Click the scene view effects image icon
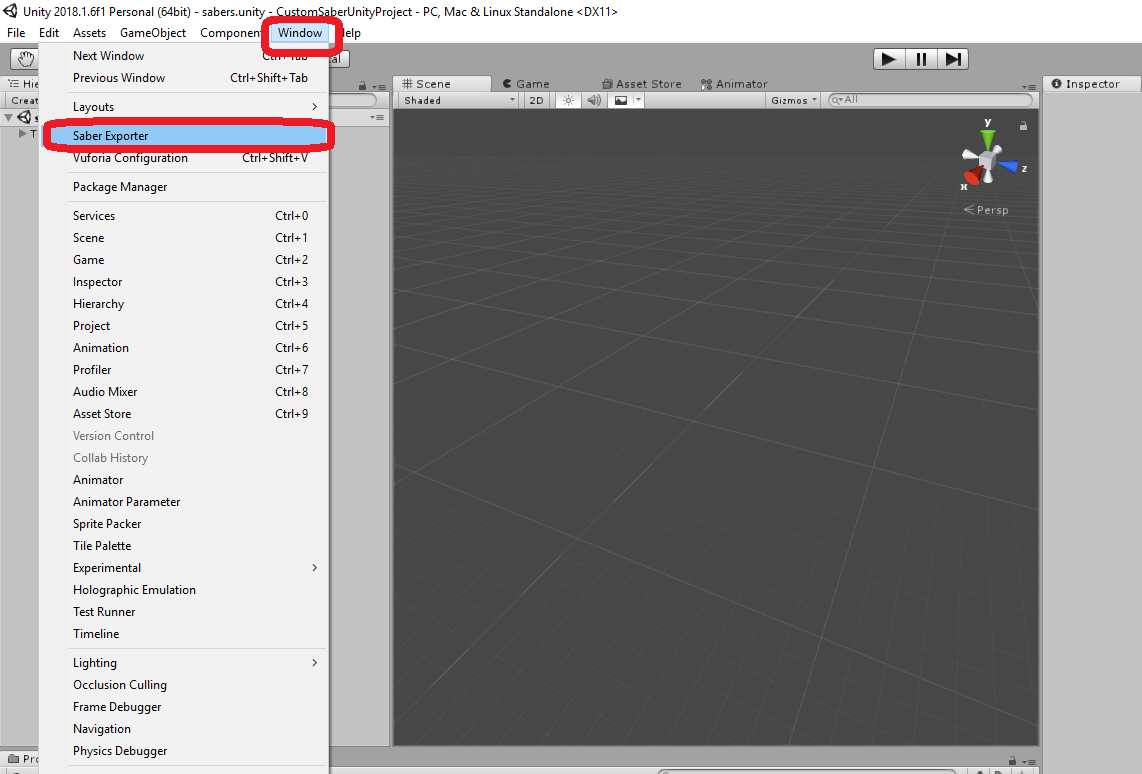Screen dimensions: 1142x774 621,100
